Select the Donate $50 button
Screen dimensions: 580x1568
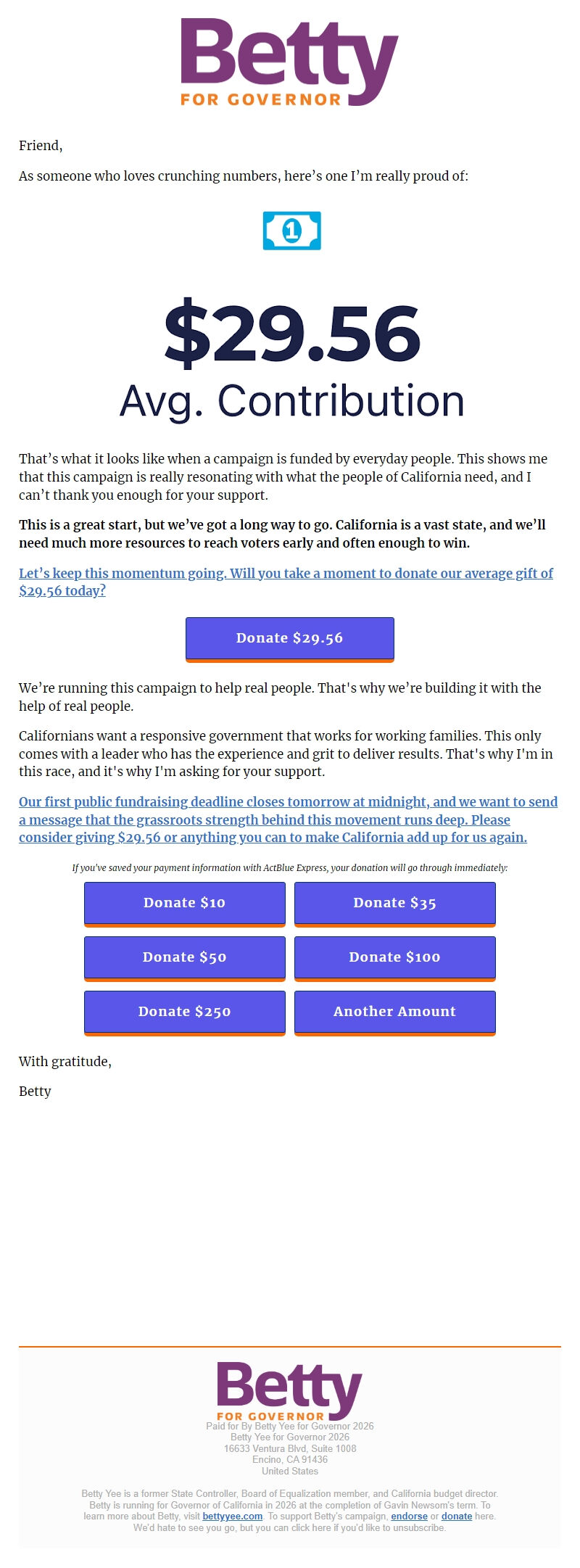[x=184, y=957]
